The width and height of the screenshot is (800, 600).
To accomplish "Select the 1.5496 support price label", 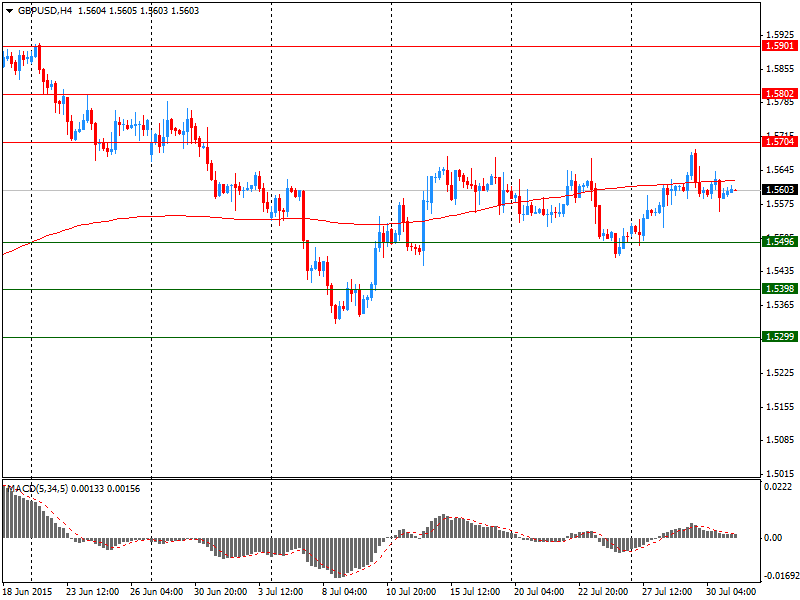I will (x=779, y=241).
